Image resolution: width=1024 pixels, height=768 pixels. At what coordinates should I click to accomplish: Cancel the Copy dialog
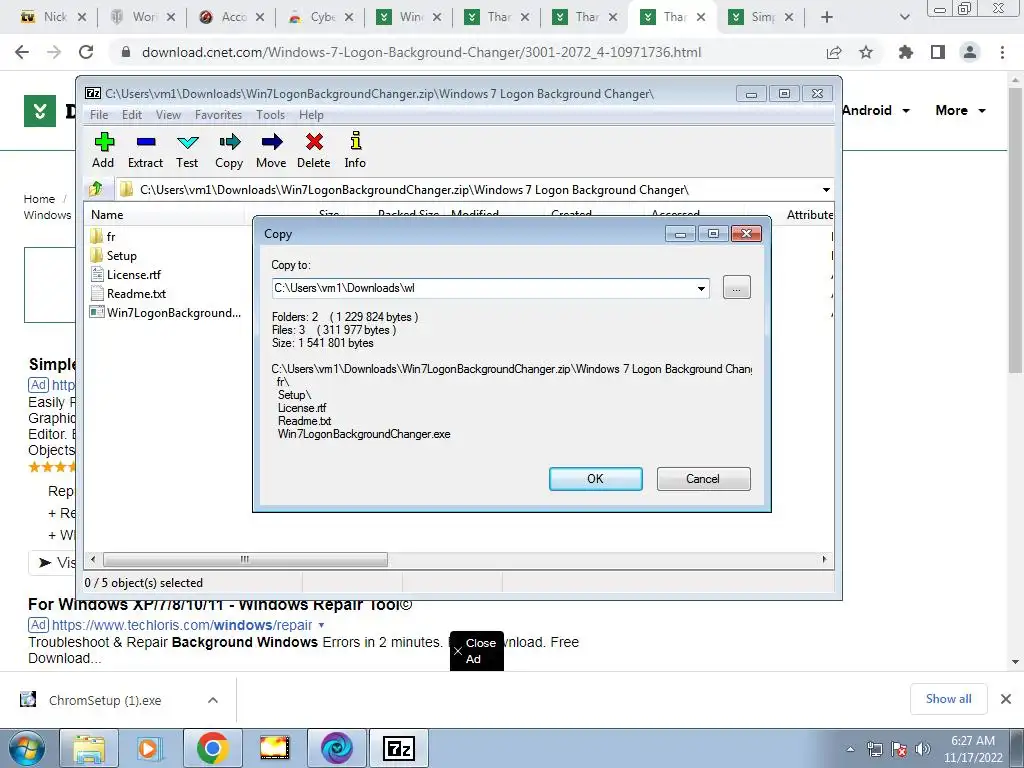[703, 479]
